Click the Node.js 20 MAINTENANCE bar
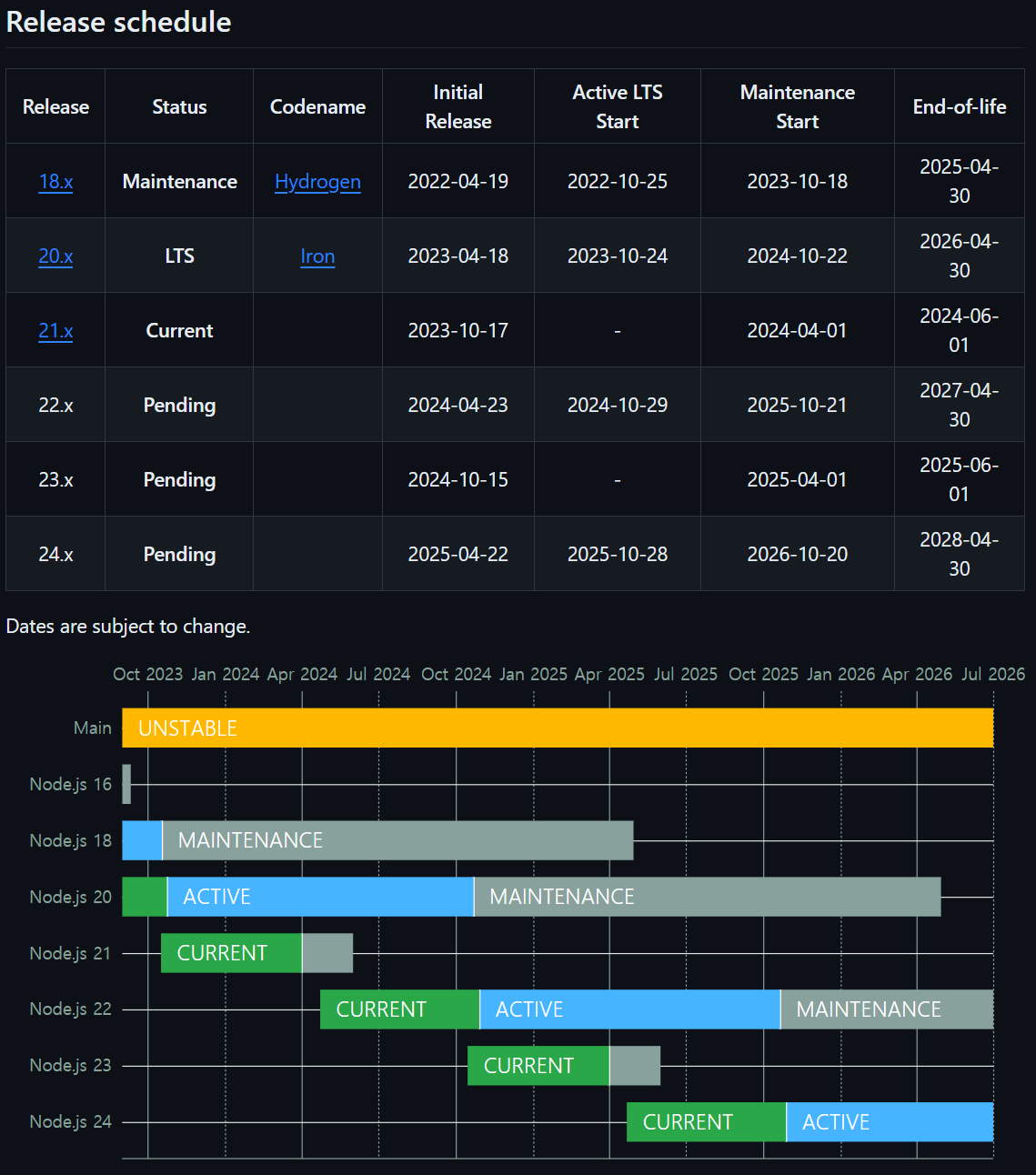Screen dimensions: 1036x1175 [708, 897]
